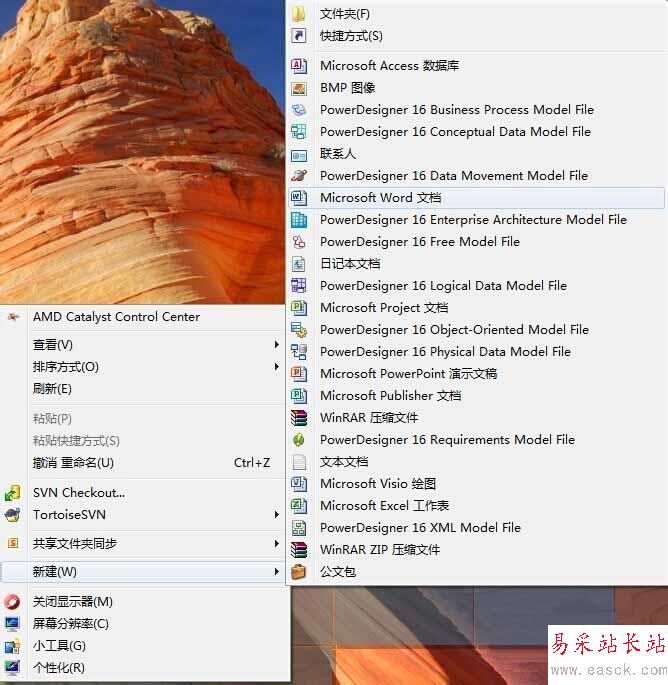Create new Microsoft Word 文档

pos(477,197)
